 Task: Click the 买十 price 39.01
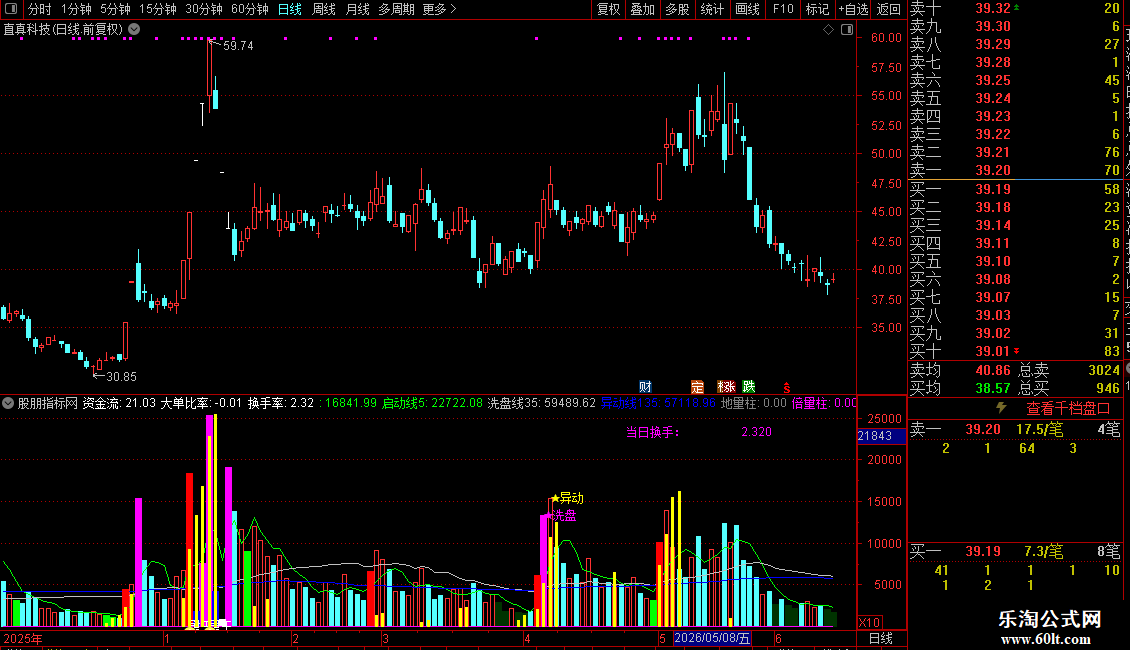993,351
